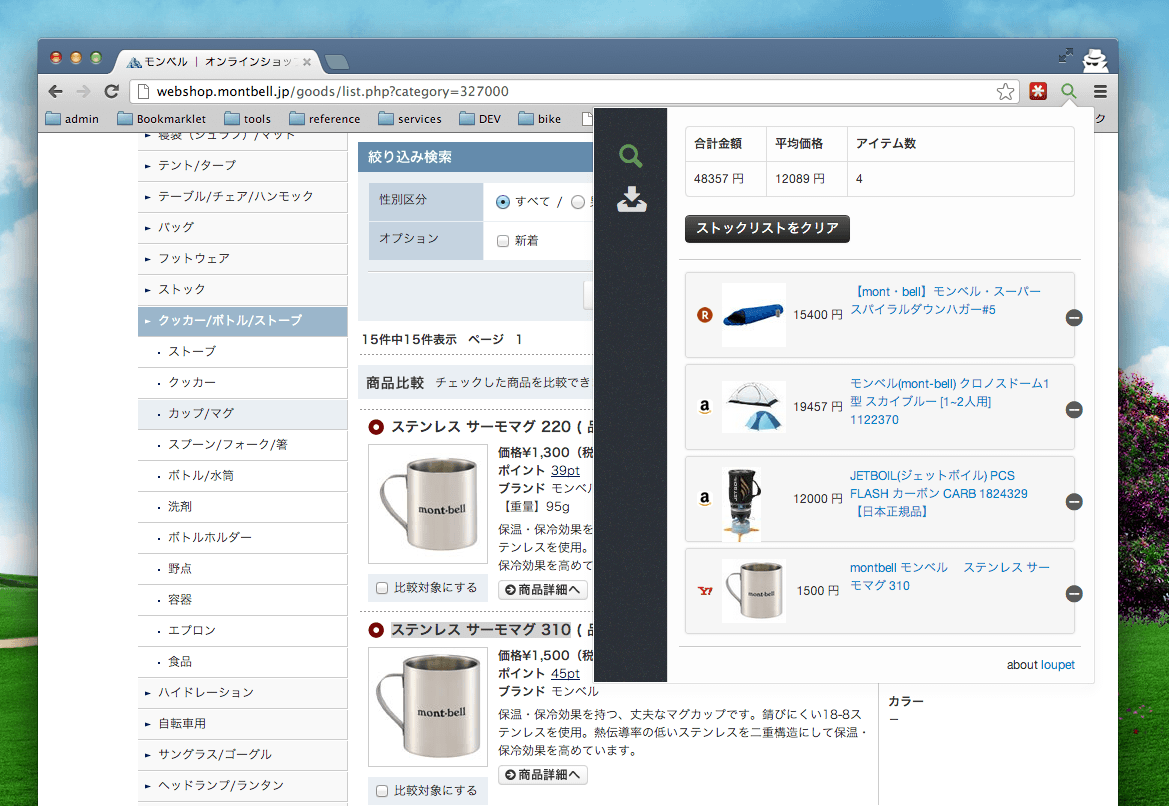Expand the フットウェア category
1169x806 pixels.
243,259
